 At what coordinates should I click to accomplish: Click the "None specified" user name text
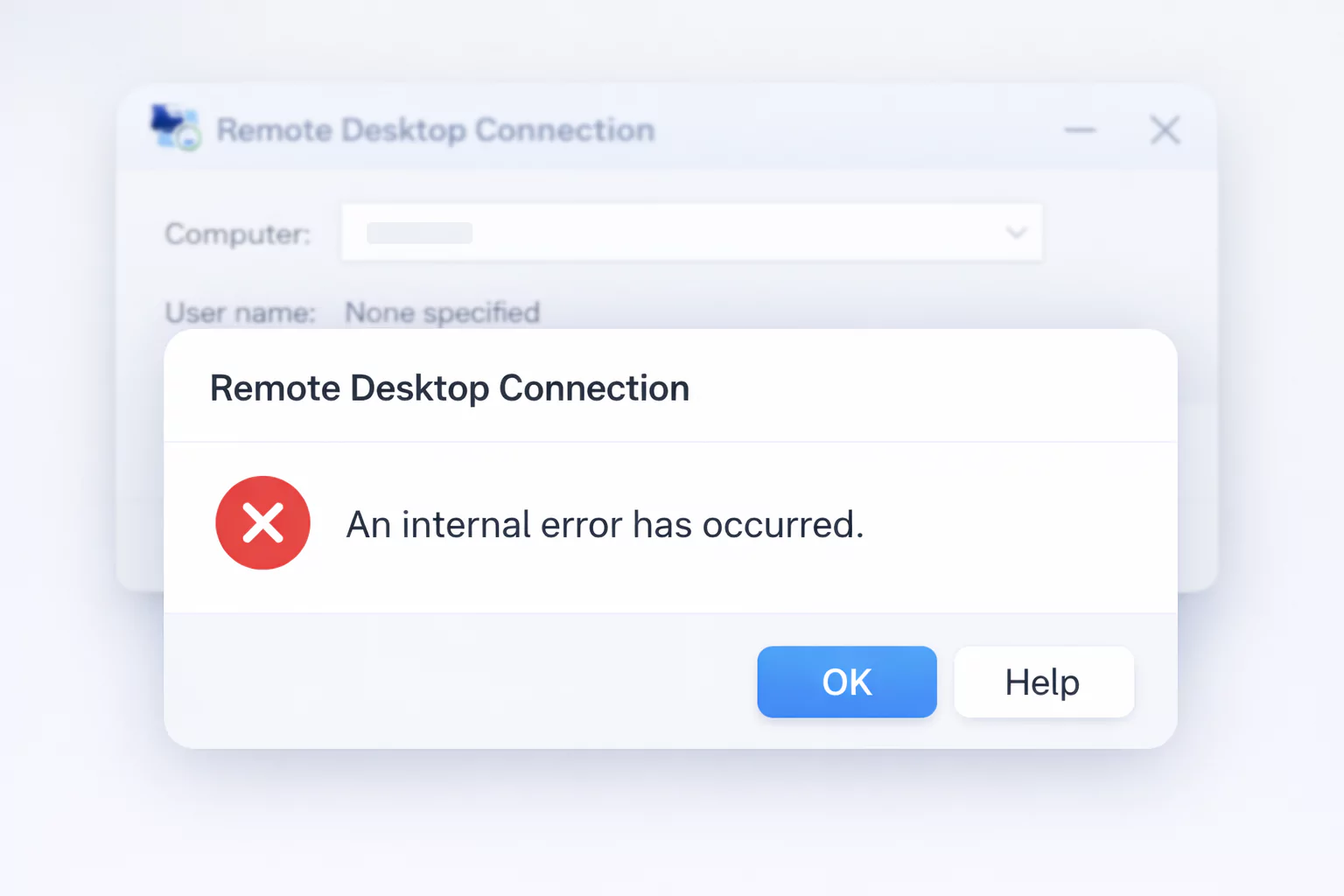[442, 312]
